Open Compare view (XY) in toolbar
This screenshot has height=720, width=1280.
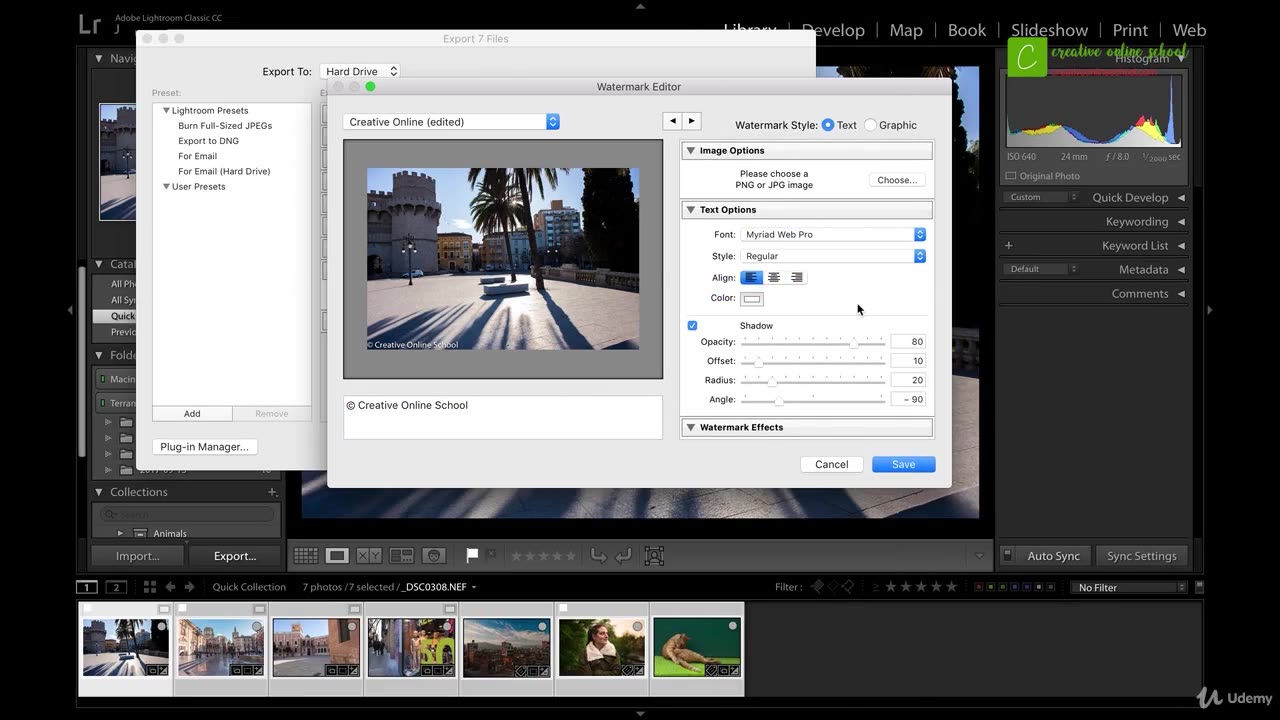[369, 555]
